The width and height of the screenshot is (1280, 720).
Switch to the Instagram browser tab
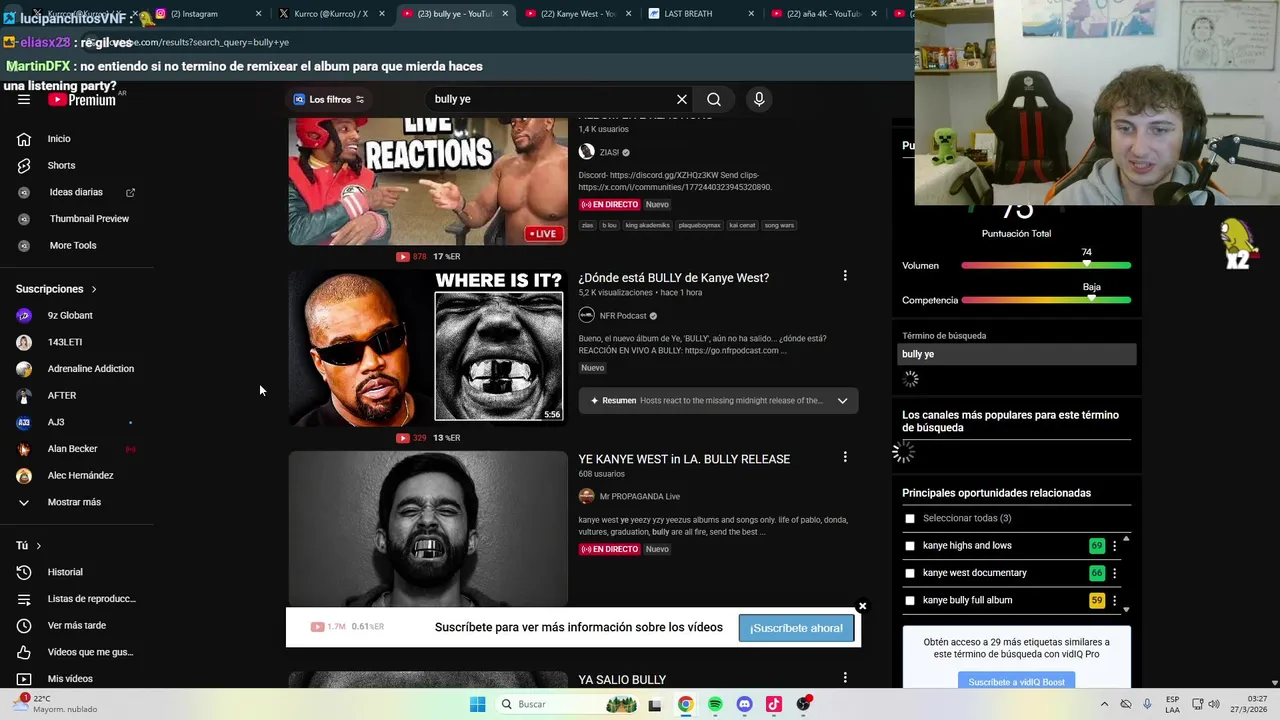click(x=208, y=14)
